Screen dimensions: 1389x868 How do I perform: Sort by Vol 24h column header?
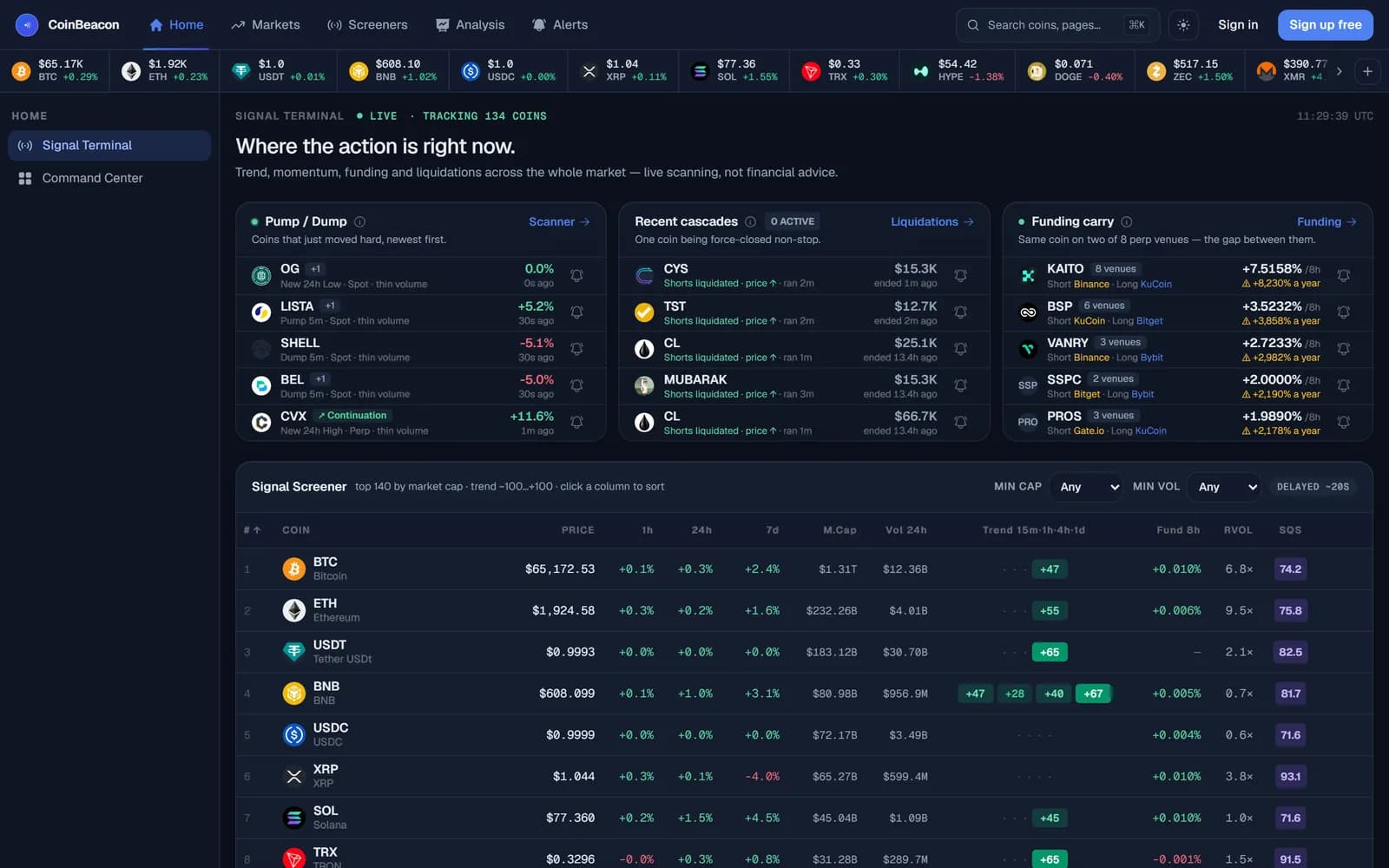[x=906, y=529]
